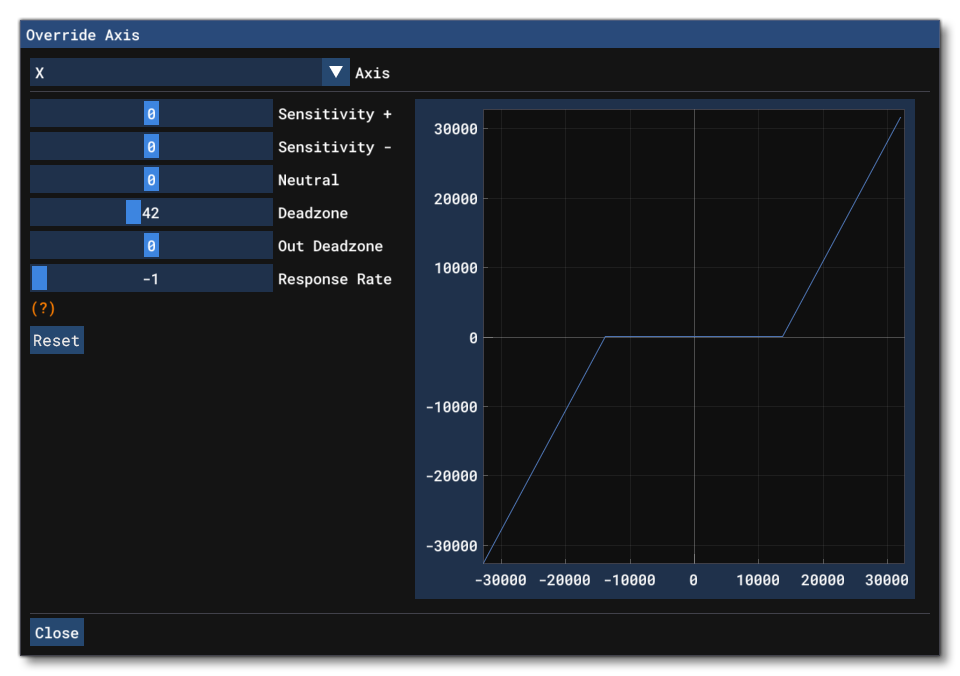
Task: Click the Neutral slider bar
Action: pos(151,180)
